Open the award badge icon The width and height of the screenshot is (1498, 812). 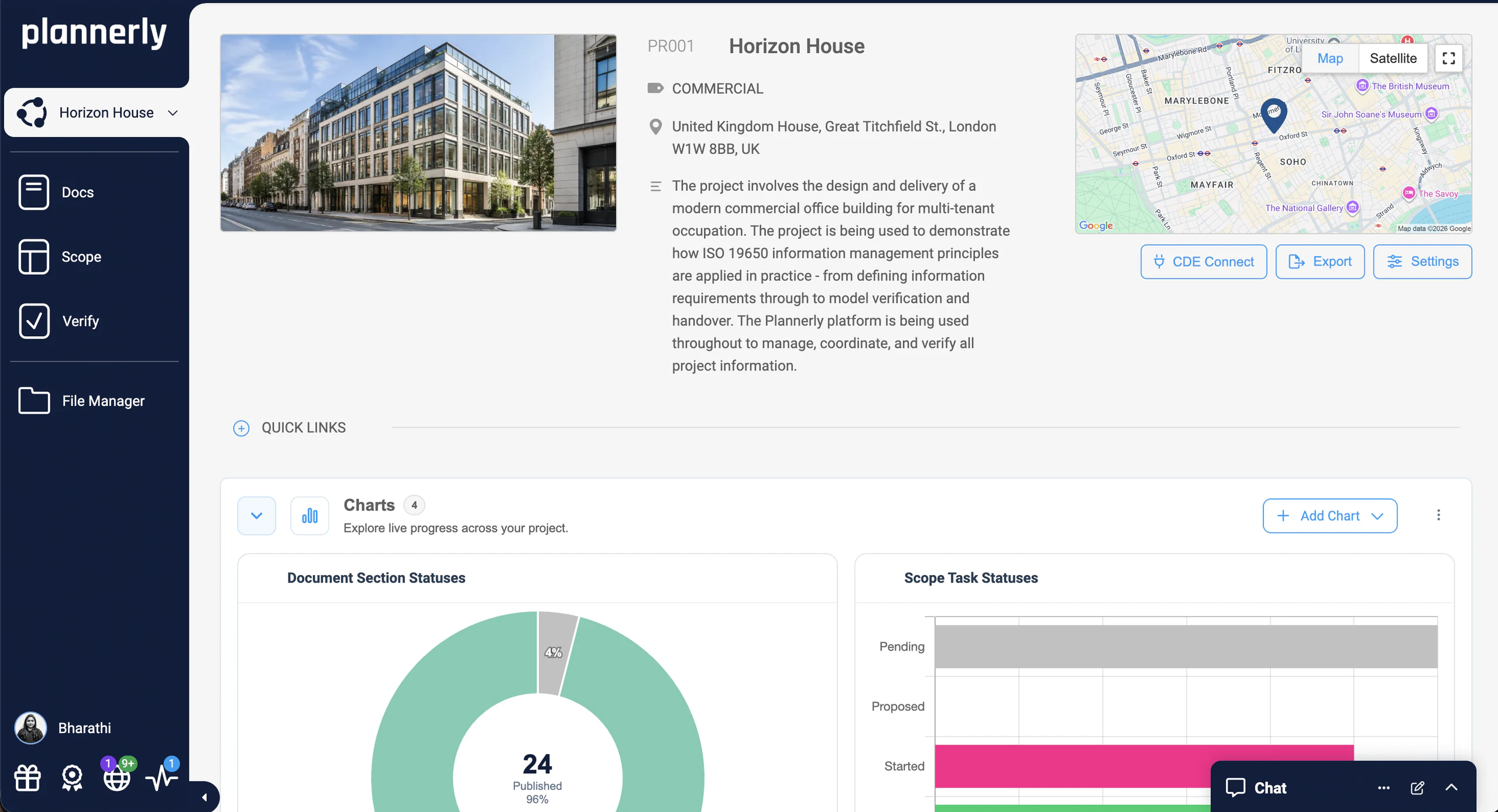tap(72, 778)
